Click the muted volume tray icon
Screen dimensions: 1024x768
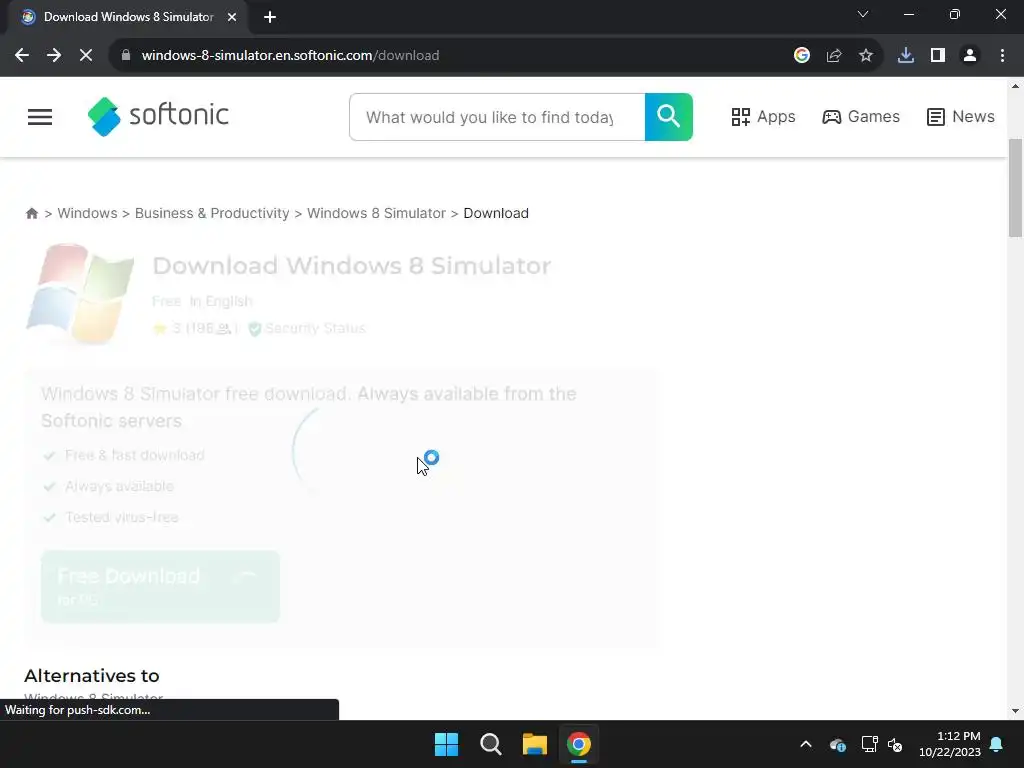(x=895, y=744)
